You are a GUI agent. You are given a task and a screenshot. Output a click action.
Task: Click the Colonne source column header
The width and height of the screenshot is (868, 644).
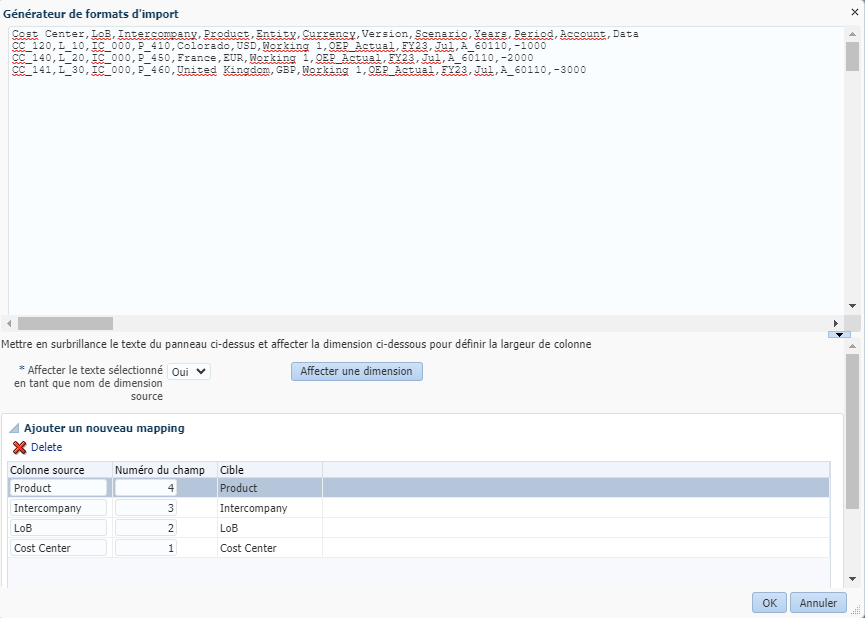[x=60, y=470]
